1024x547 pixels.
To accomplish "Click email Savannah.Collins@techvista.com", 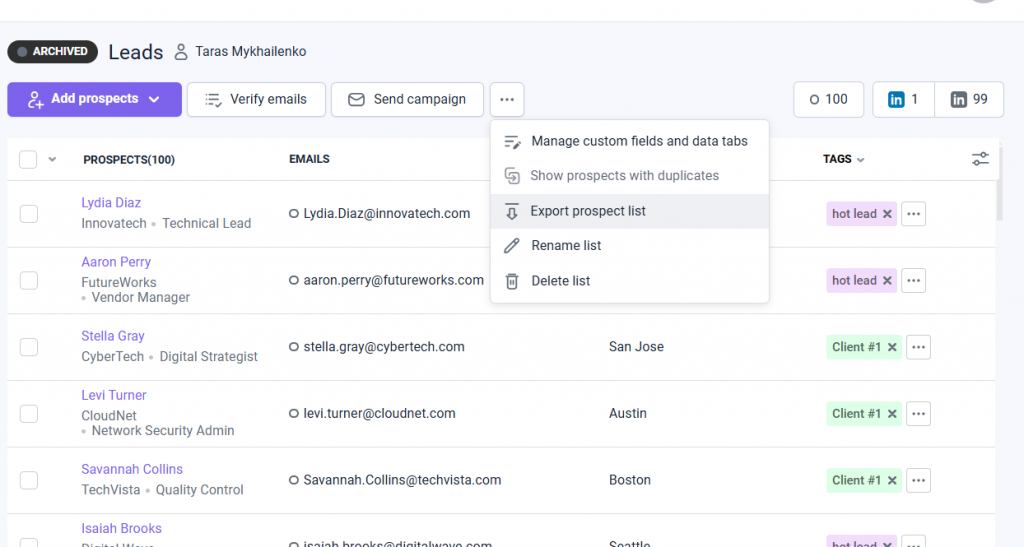I will [x=402, y=480].
